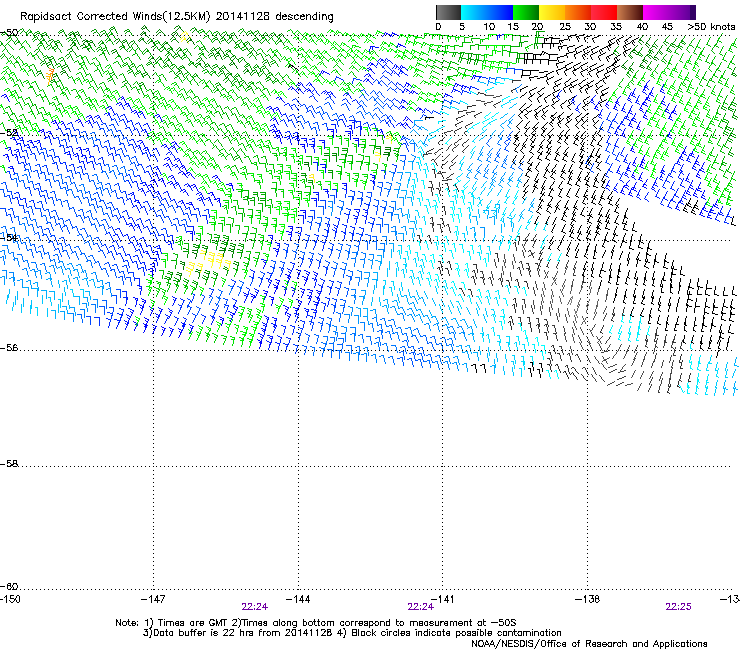Click the 'NOAA/NESDIS/Office of Research and Applications' credit
Viewport: 740px width, 650px height.
[589, 644]
